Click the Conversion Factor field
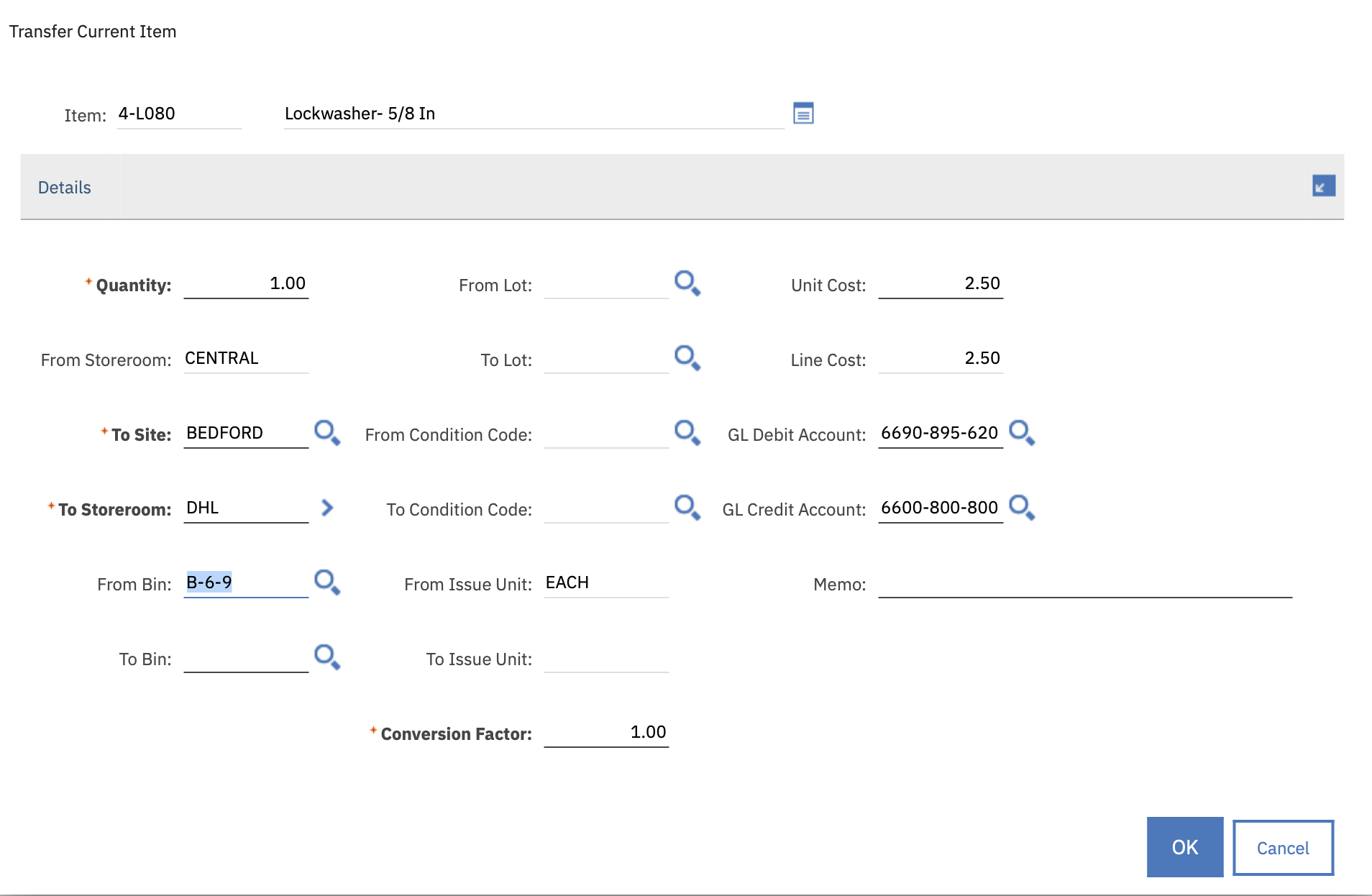The width and height of the screenshot is (1372, 896). [x=606, y=733]
